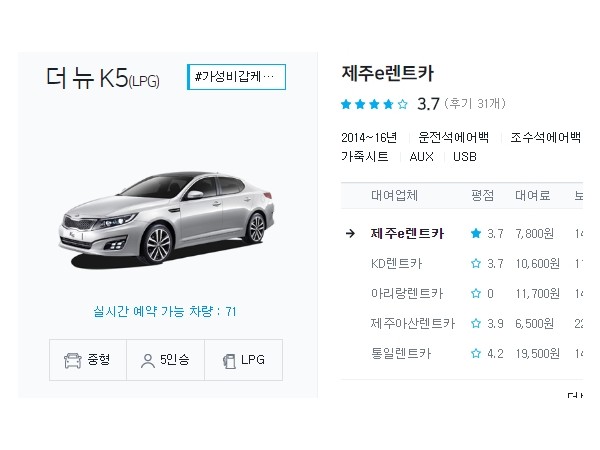Open the #가성비갑케 hashtag tag box
This screenshot has width=600, height=450.
pyautogui.click(x=236, y=77)
